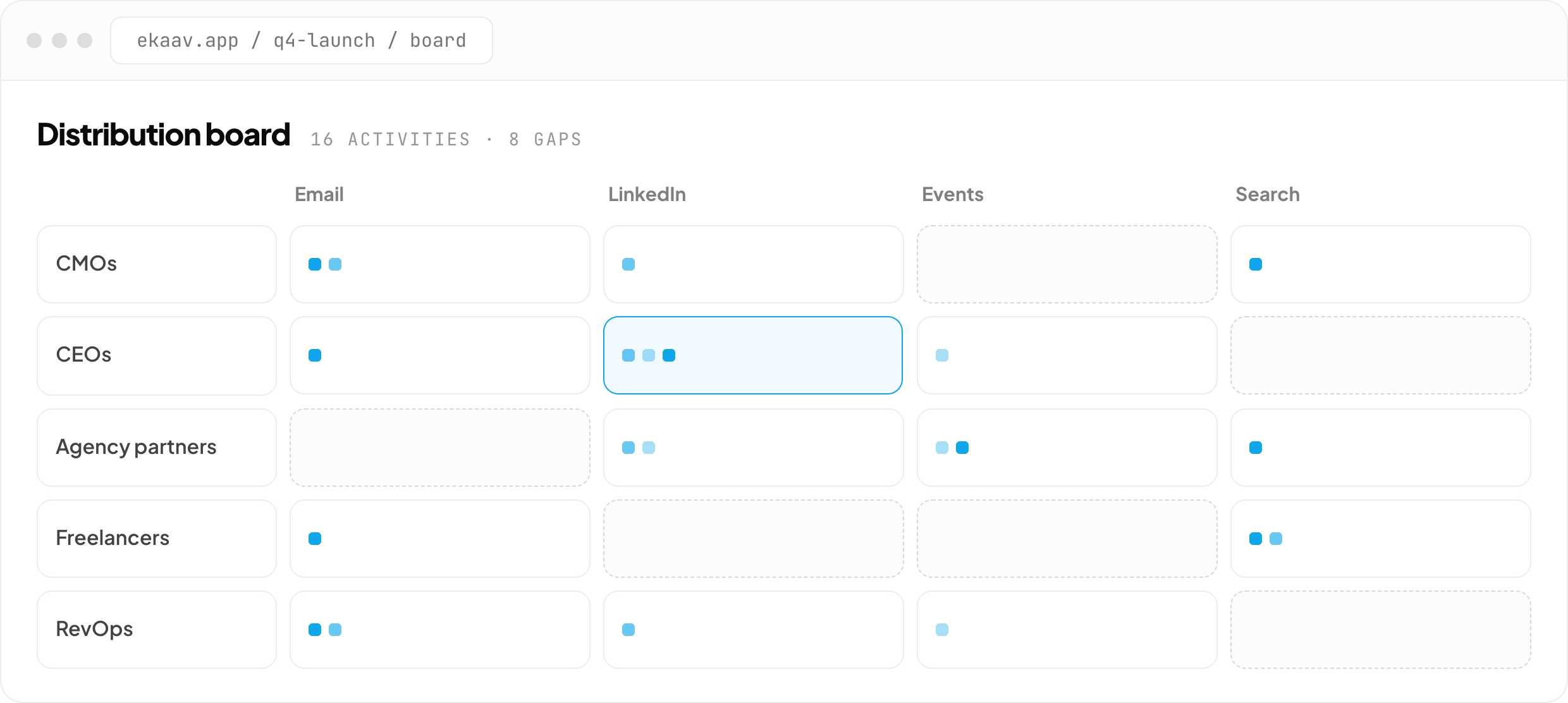
Task: Click the Distribution board heading
Action: coord(164,135)
